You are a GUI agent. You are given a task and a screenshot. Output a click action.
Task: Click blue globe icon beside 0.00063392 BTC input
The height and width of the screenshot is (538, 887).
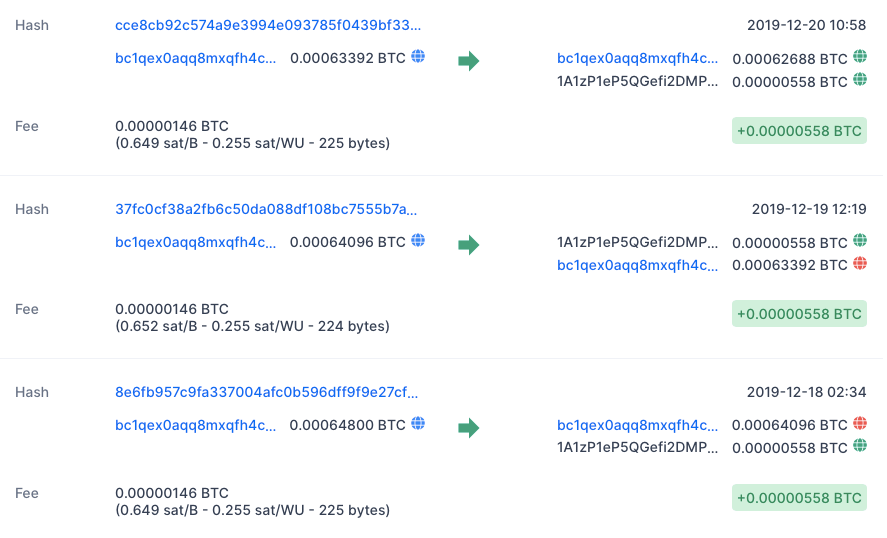pyautogui.click(x=418, y=57)
